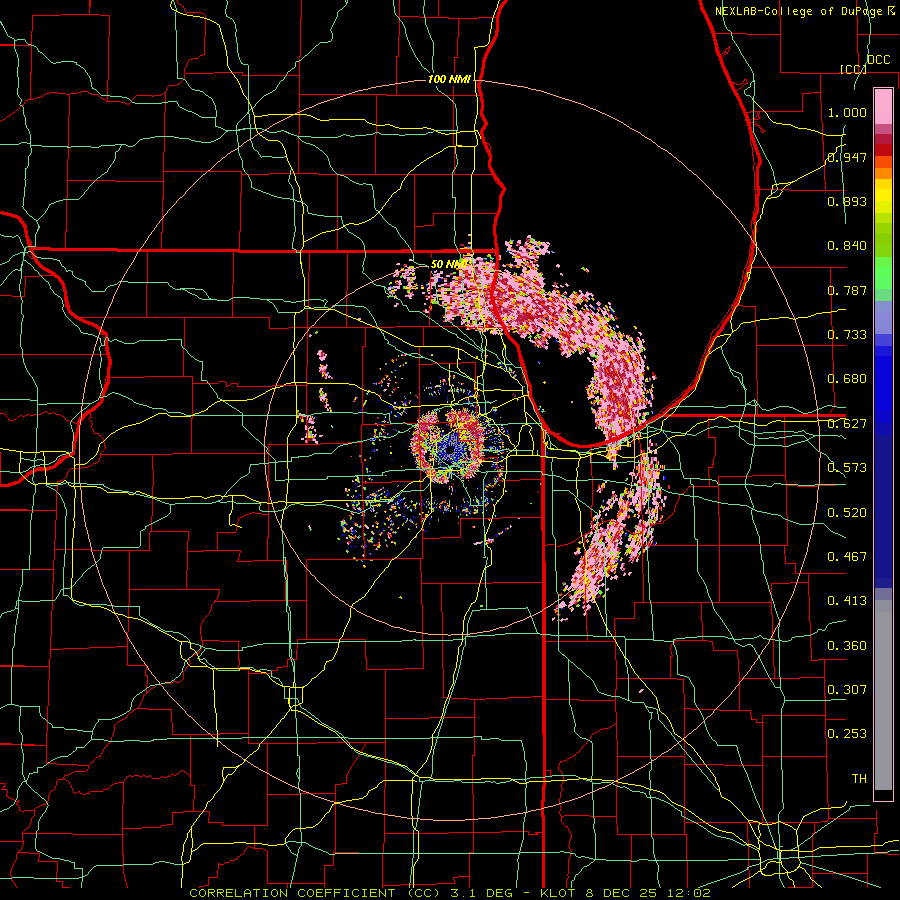This screenshot has height=900, width=900.
Task: Click the lavender color bar segment near 0.733
Action: coord(883,317)
